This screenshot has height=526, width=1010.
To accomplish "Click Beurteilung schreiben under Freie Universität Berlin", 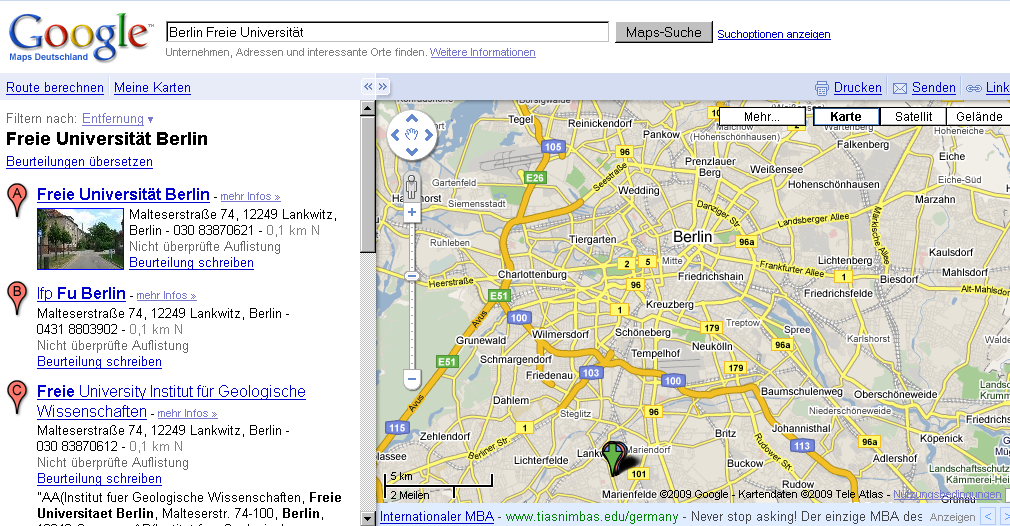I will click(191, 263).
